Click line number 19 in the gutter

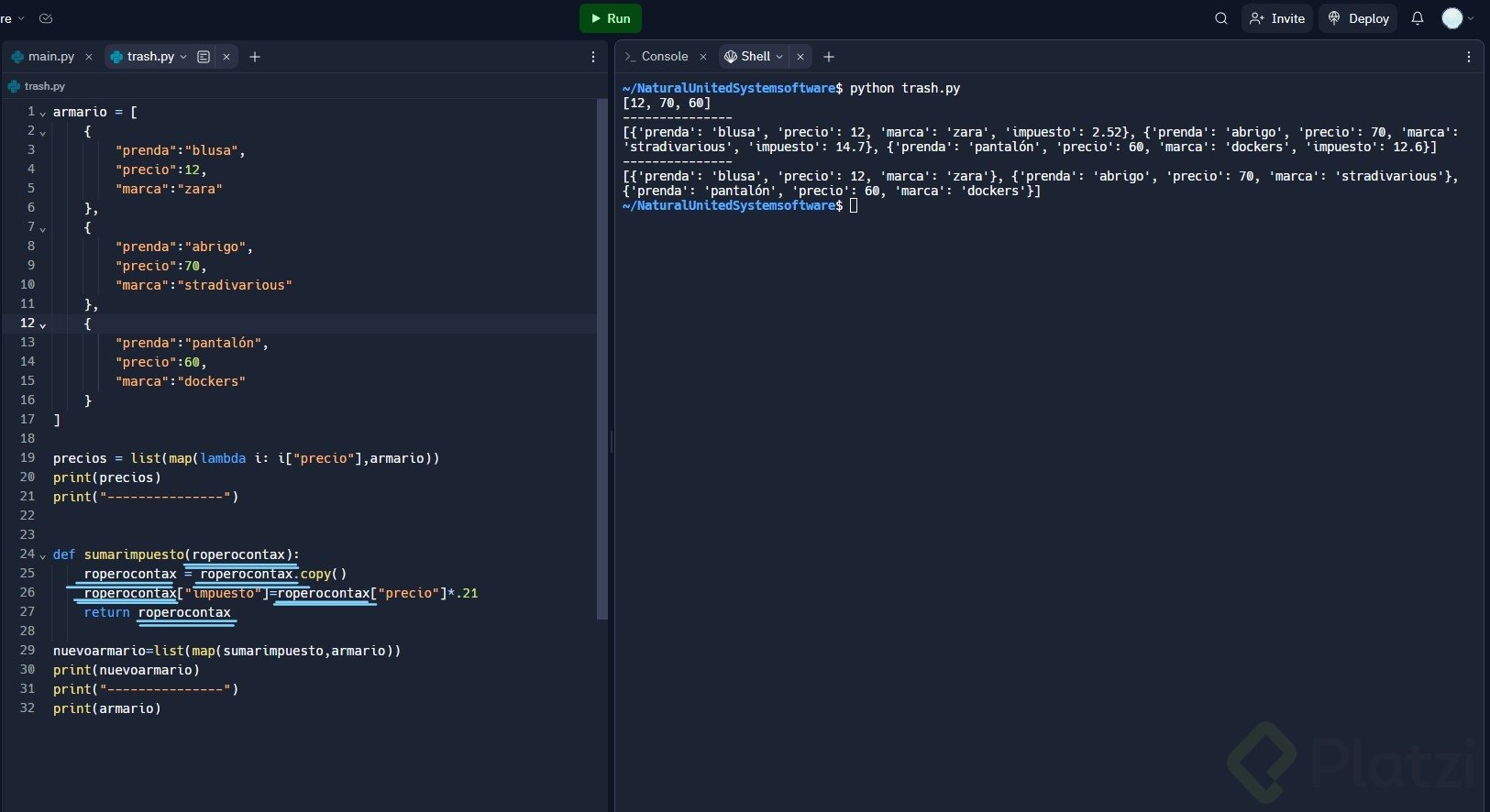(x=28, y=458)
